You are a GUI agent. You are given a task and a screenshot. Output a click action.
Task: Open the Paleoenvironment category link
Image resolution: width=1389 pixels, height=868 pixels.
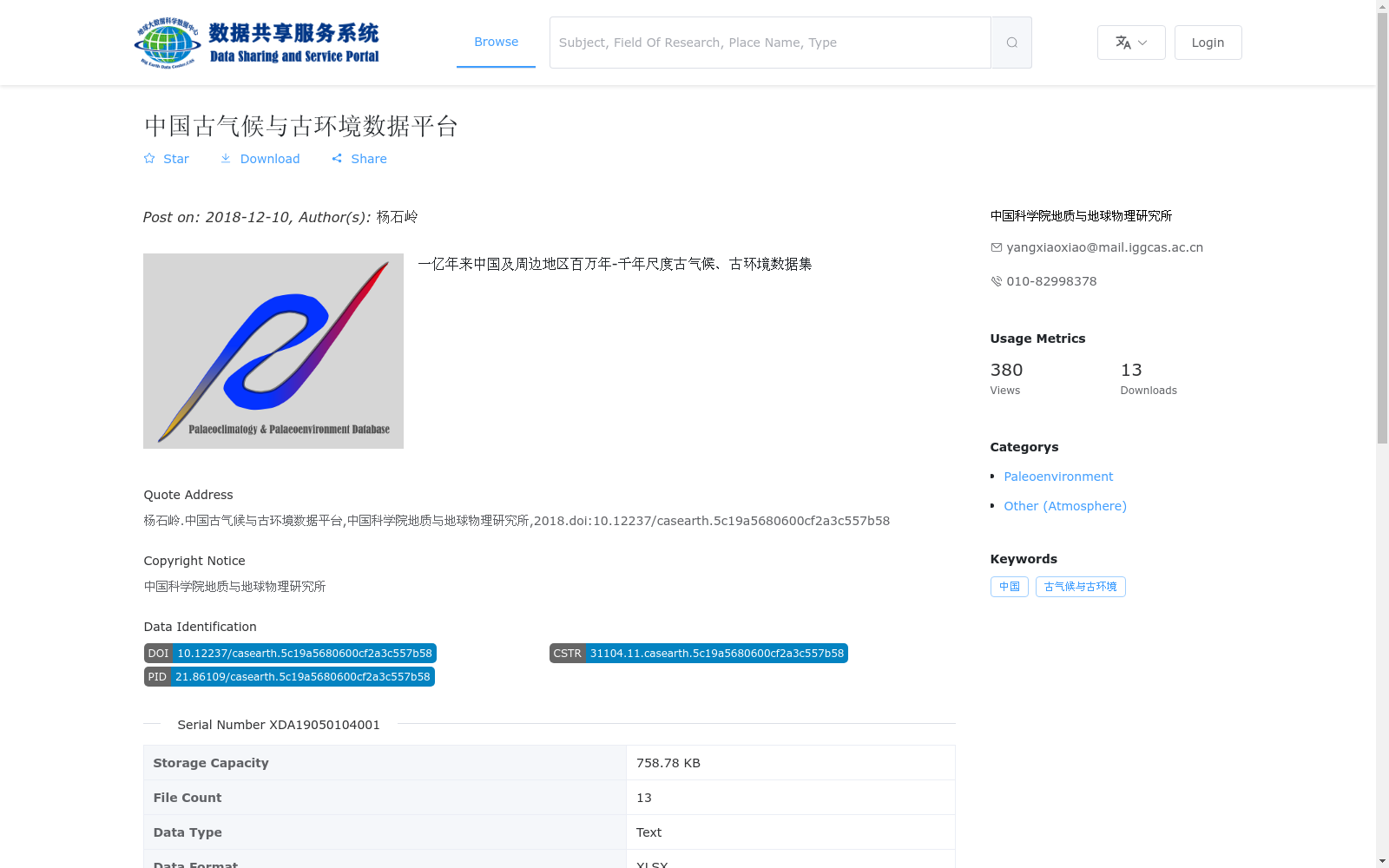tap(1058, 477)
